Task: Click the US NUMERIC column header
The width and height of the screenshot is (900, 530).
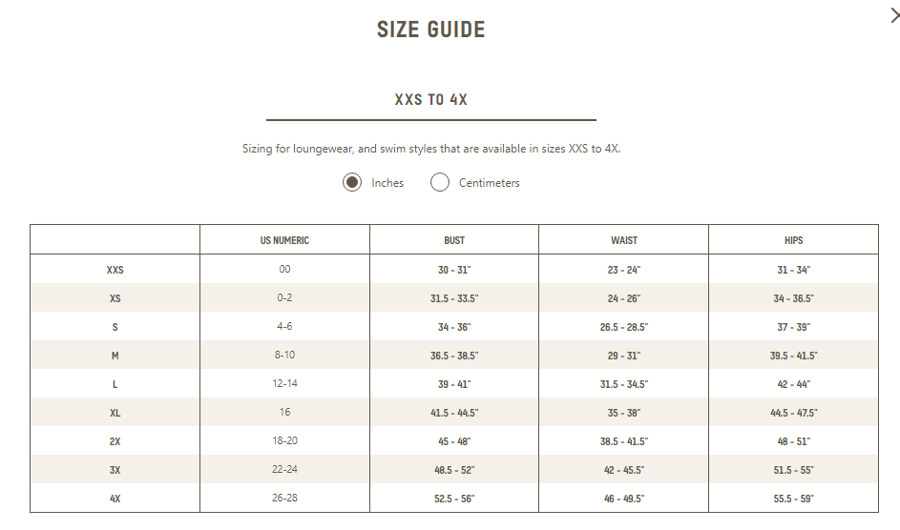Action: [285, 240]
